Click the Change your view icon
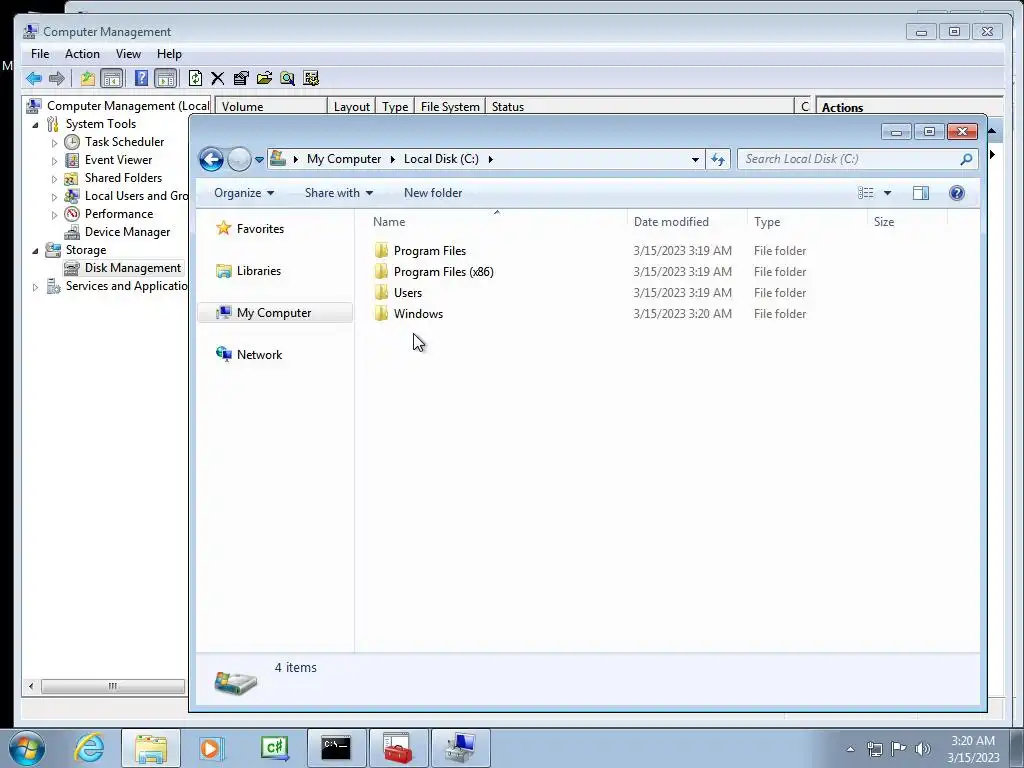This screenshot has width=1024, height=768. pyautogui.click(x=865, y=193)
